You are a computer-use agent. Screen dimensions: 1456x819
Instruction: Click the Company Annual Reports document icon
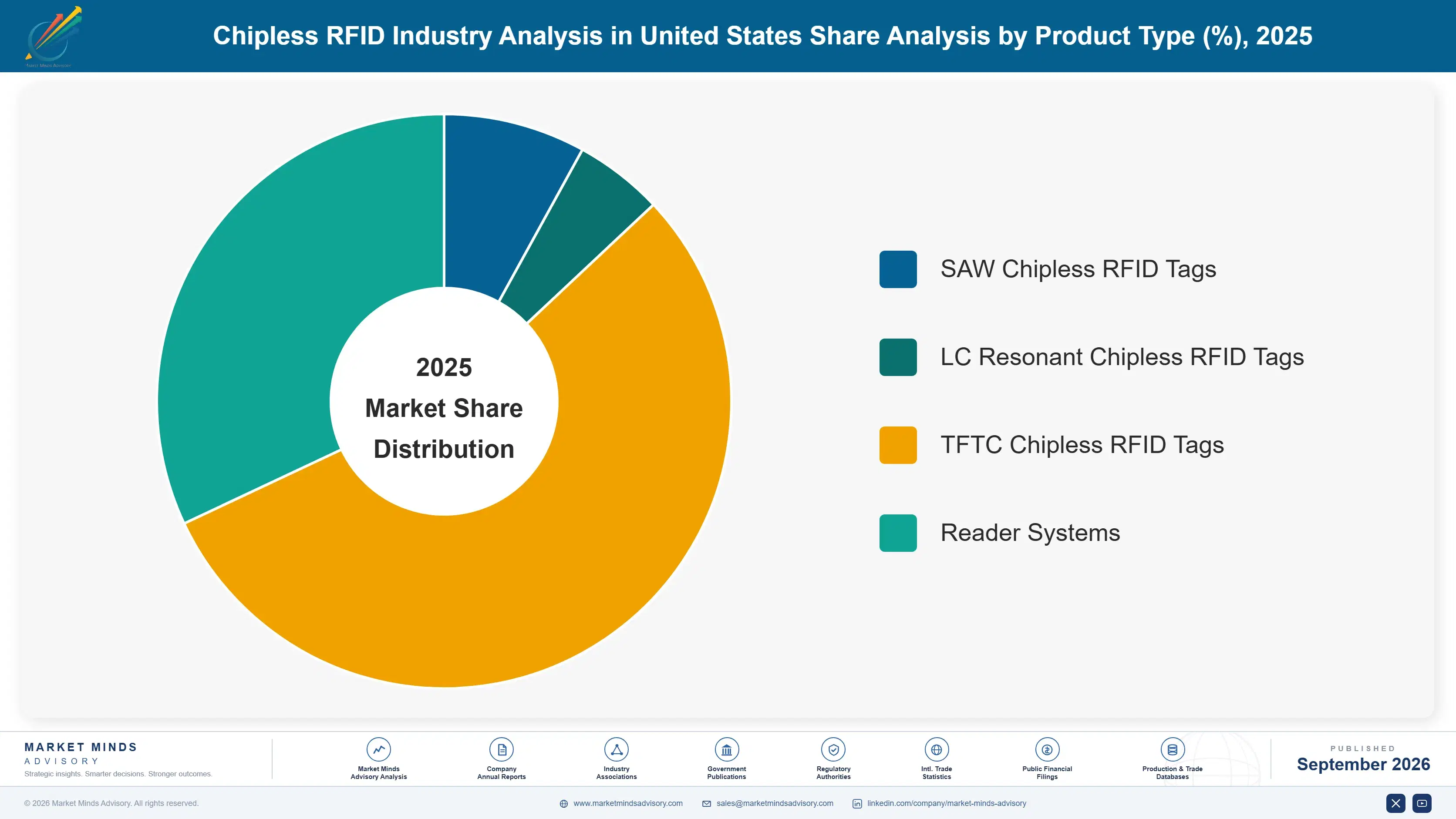tap(501, 749)
